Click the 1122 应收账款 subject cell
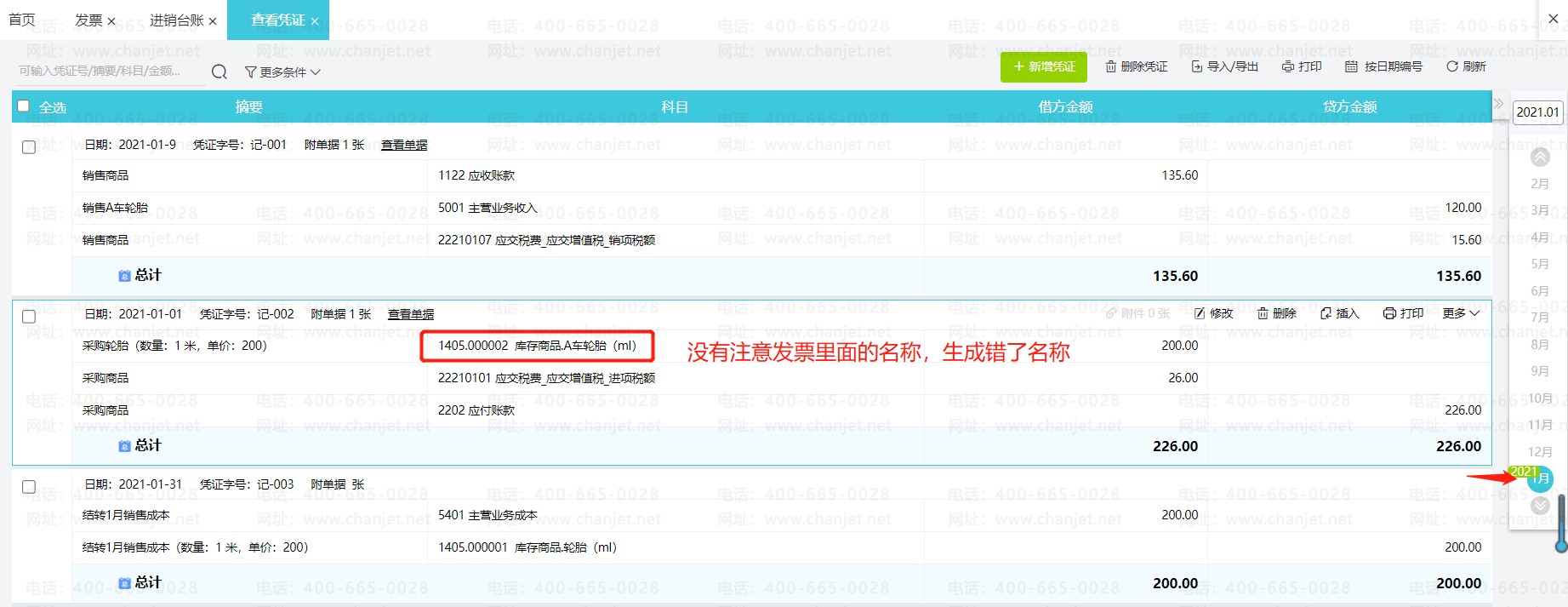Screen dimensions: 1568x607 (676, 175)
